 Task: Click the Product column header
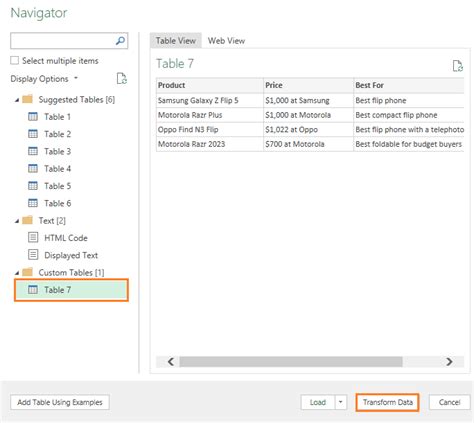(210, 85)
